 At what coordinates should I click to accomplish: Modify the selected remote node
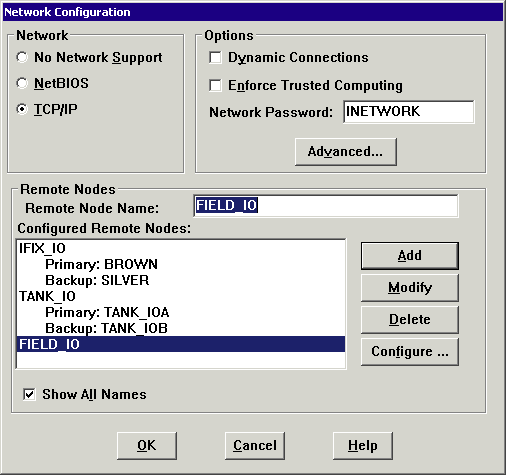coord(410,288)
